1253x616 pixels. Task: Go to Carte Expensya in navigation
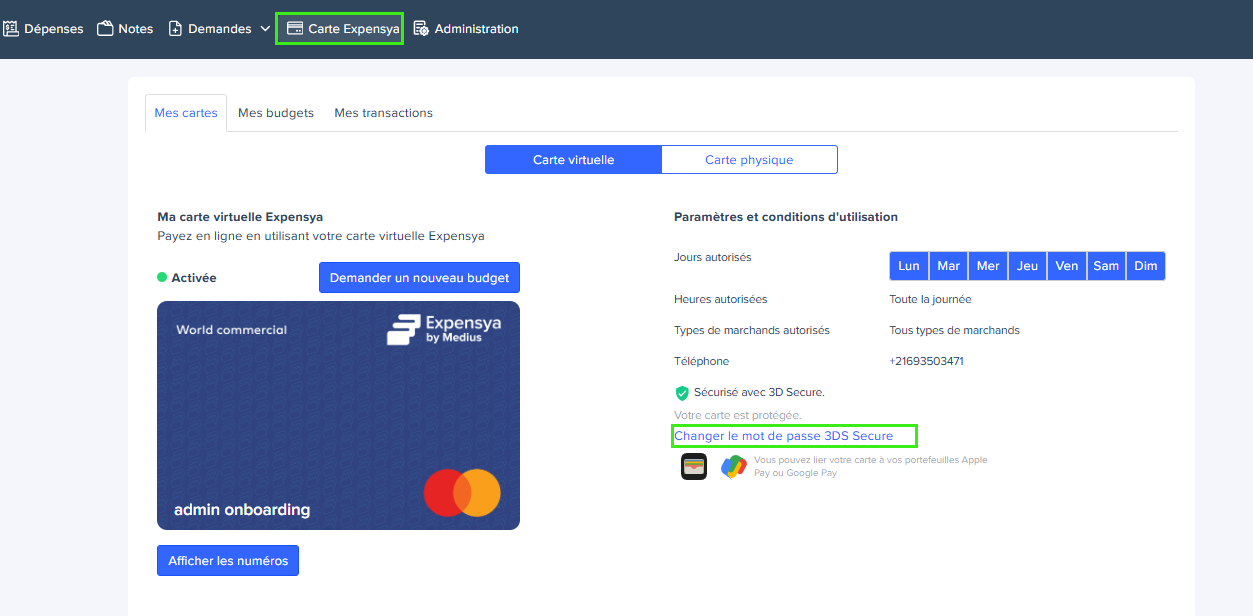(340, 29)
